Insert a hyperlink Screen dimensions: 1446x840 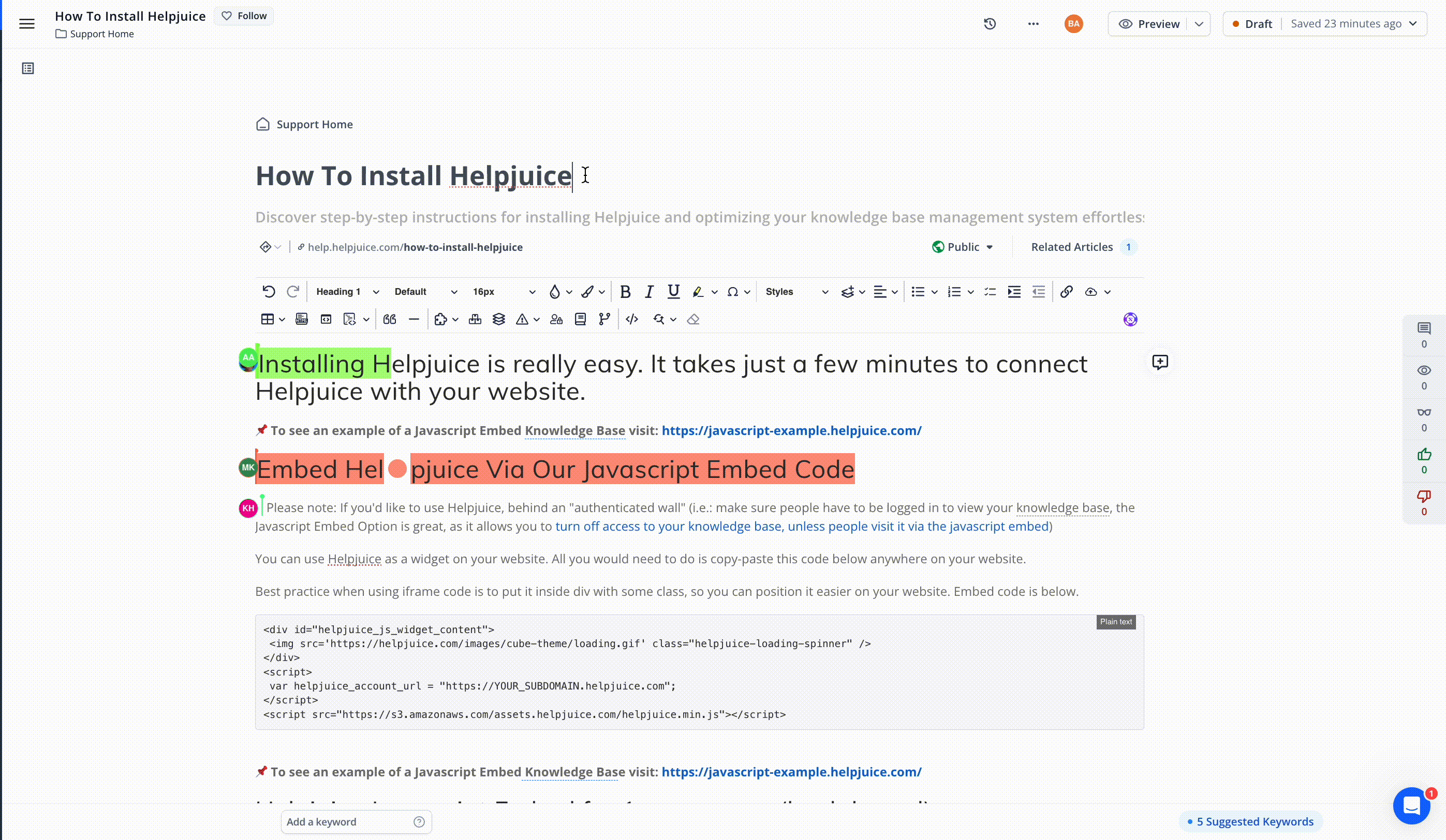point(1066,291)
